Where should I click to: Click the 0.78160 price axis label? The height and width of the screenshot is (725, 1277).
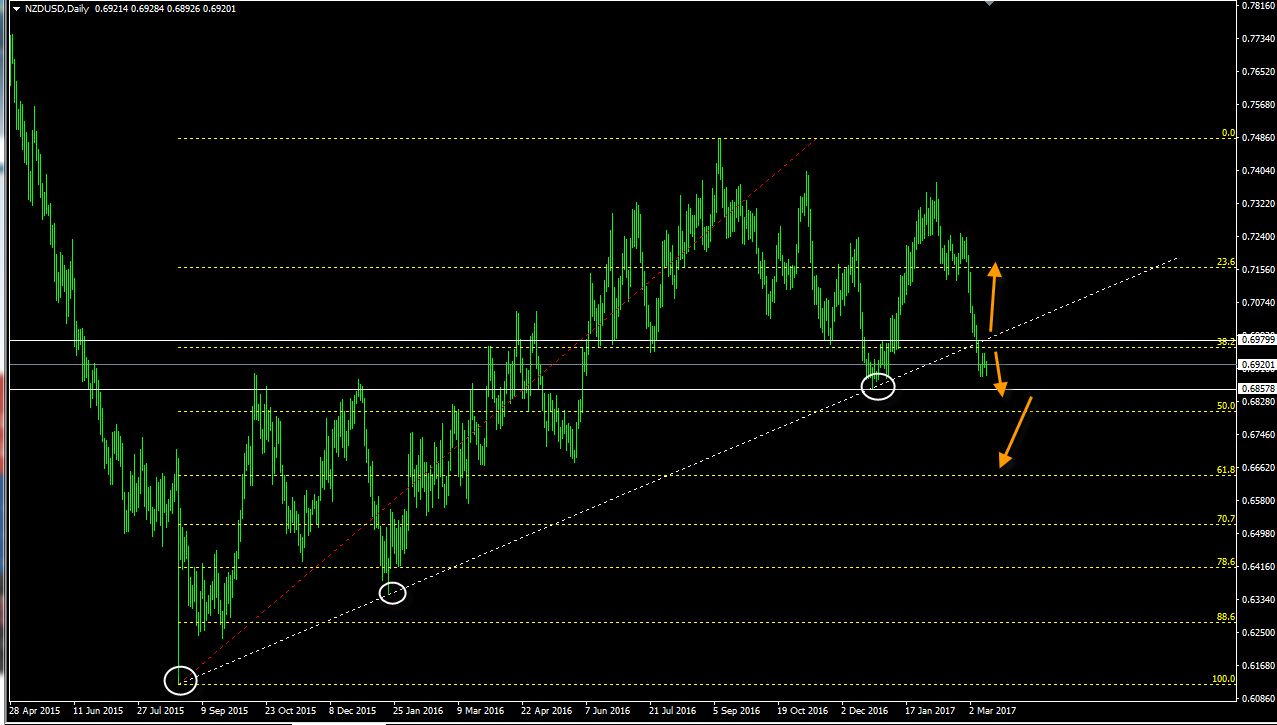tap(1257, 6)
